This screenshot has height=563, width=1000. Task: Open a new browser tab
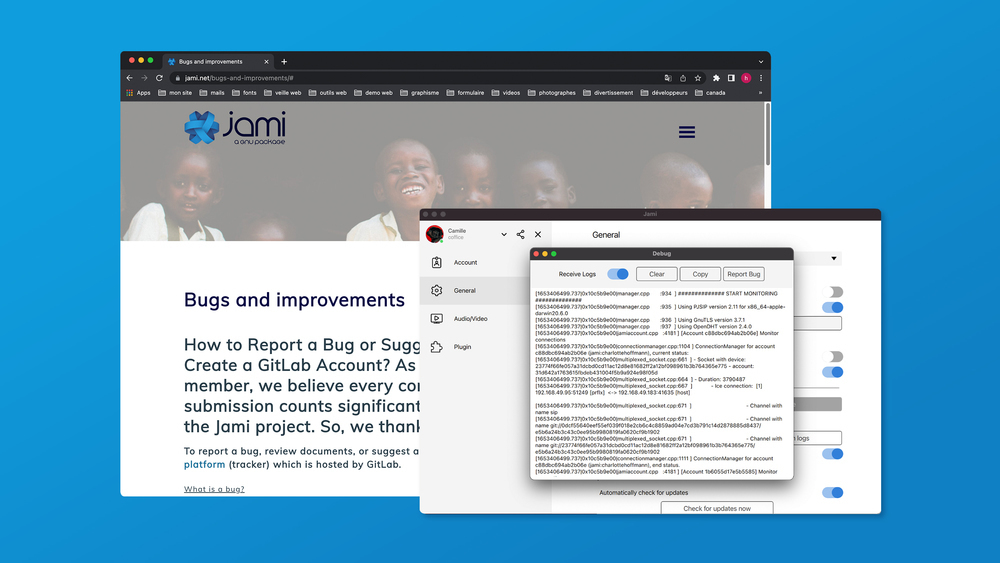click(284, 62)
